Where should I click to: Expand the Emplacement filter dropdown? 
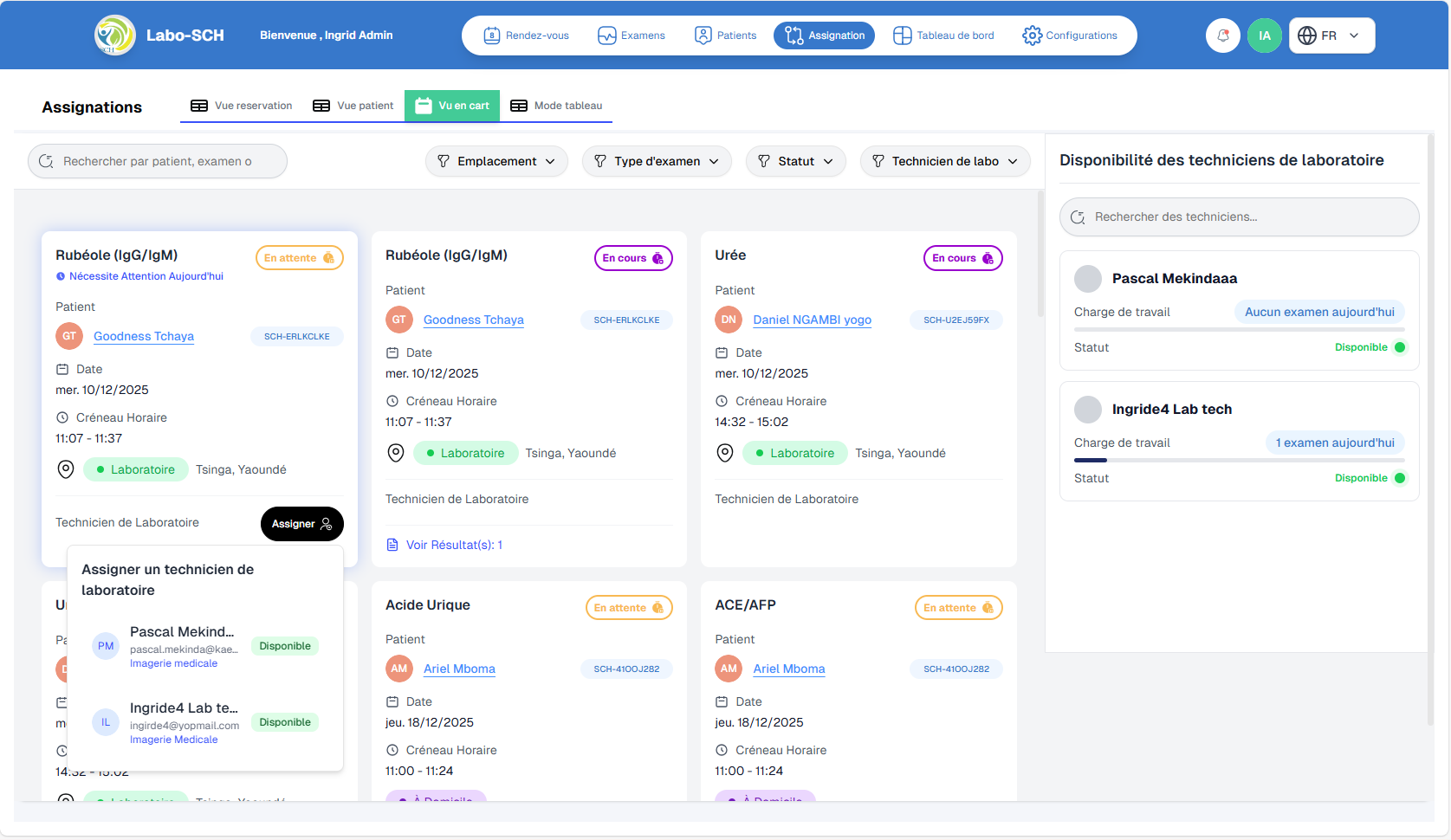click(x=496, y=161)
